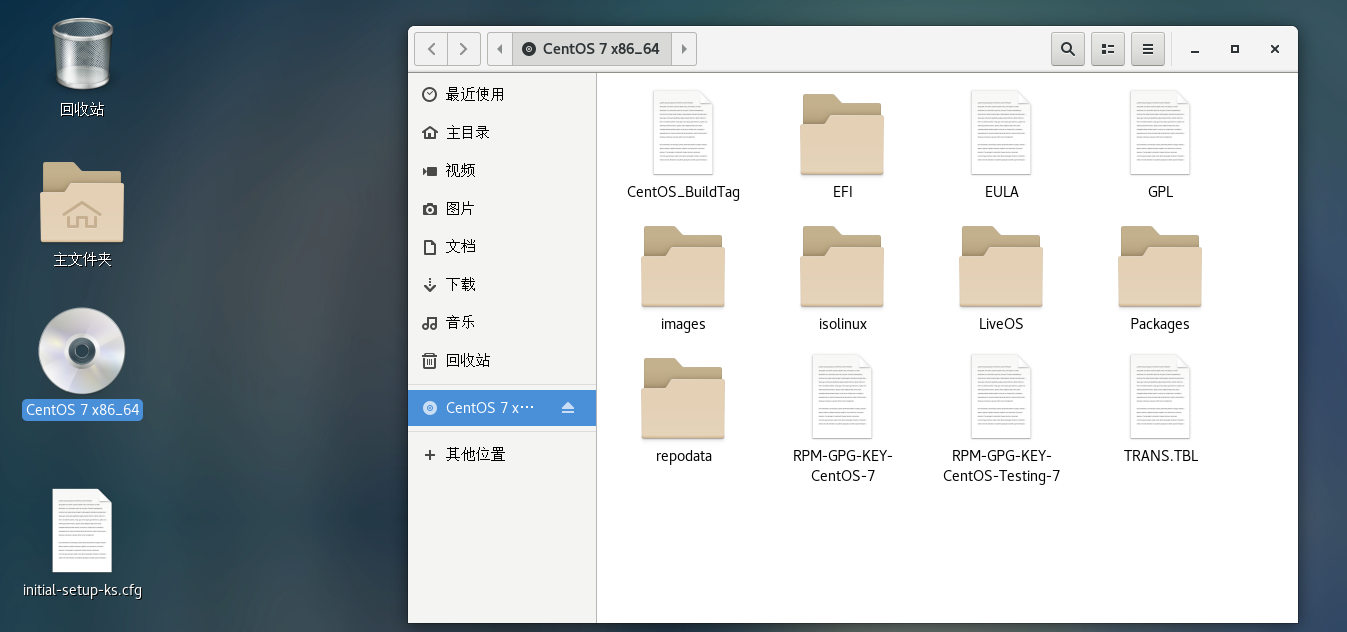Switch to list view using the view icon
Viewport: 1347px width, 632px height.
click(x=1107, y=48)
